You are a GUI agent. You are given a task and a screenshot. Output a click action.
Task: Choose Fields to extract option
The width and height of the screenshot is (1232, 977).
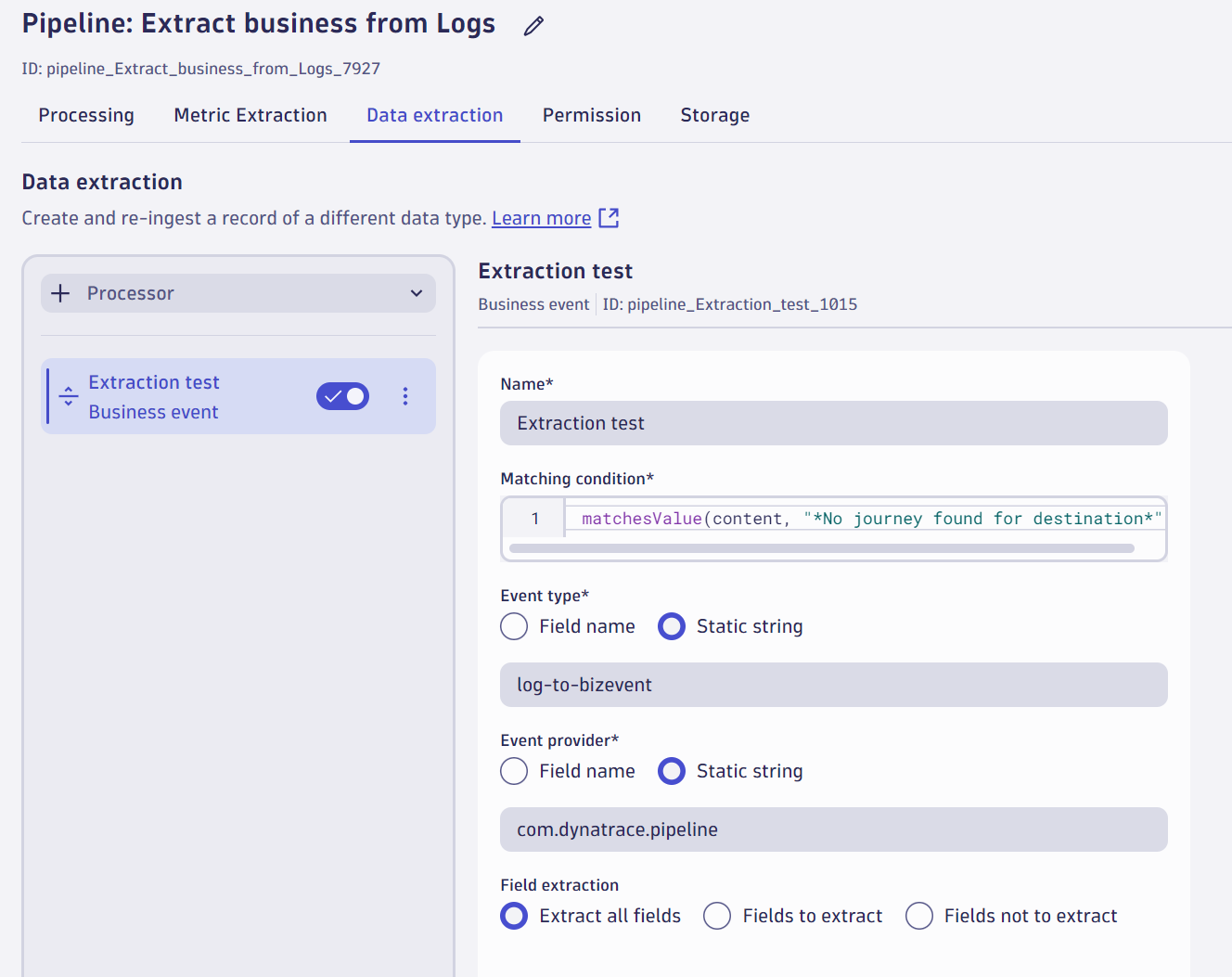click(x=716, y=916)
